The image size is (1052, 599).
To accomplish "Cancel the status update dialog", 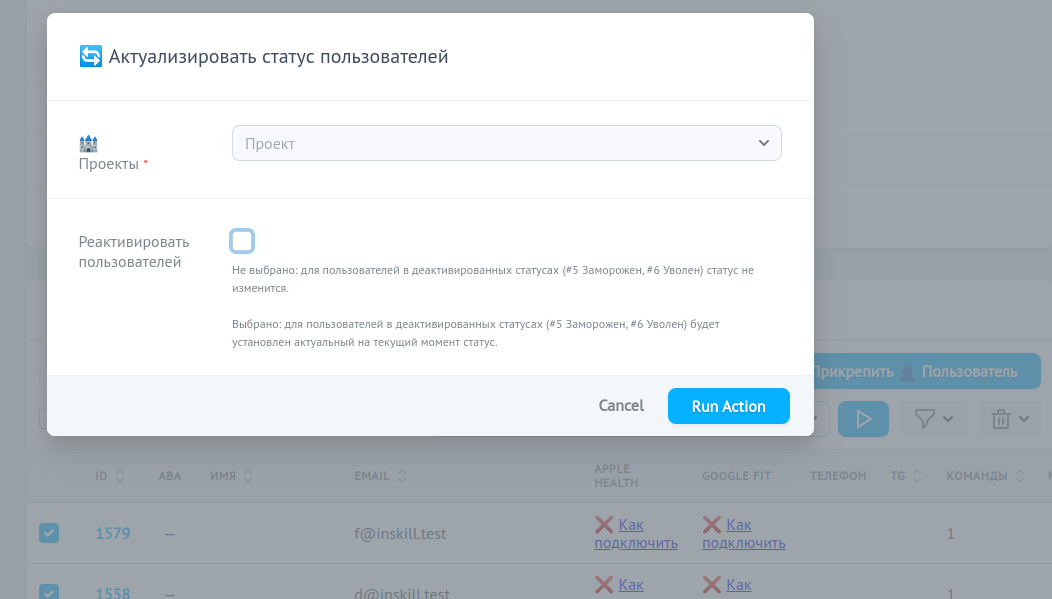I will tap(621, 406).
